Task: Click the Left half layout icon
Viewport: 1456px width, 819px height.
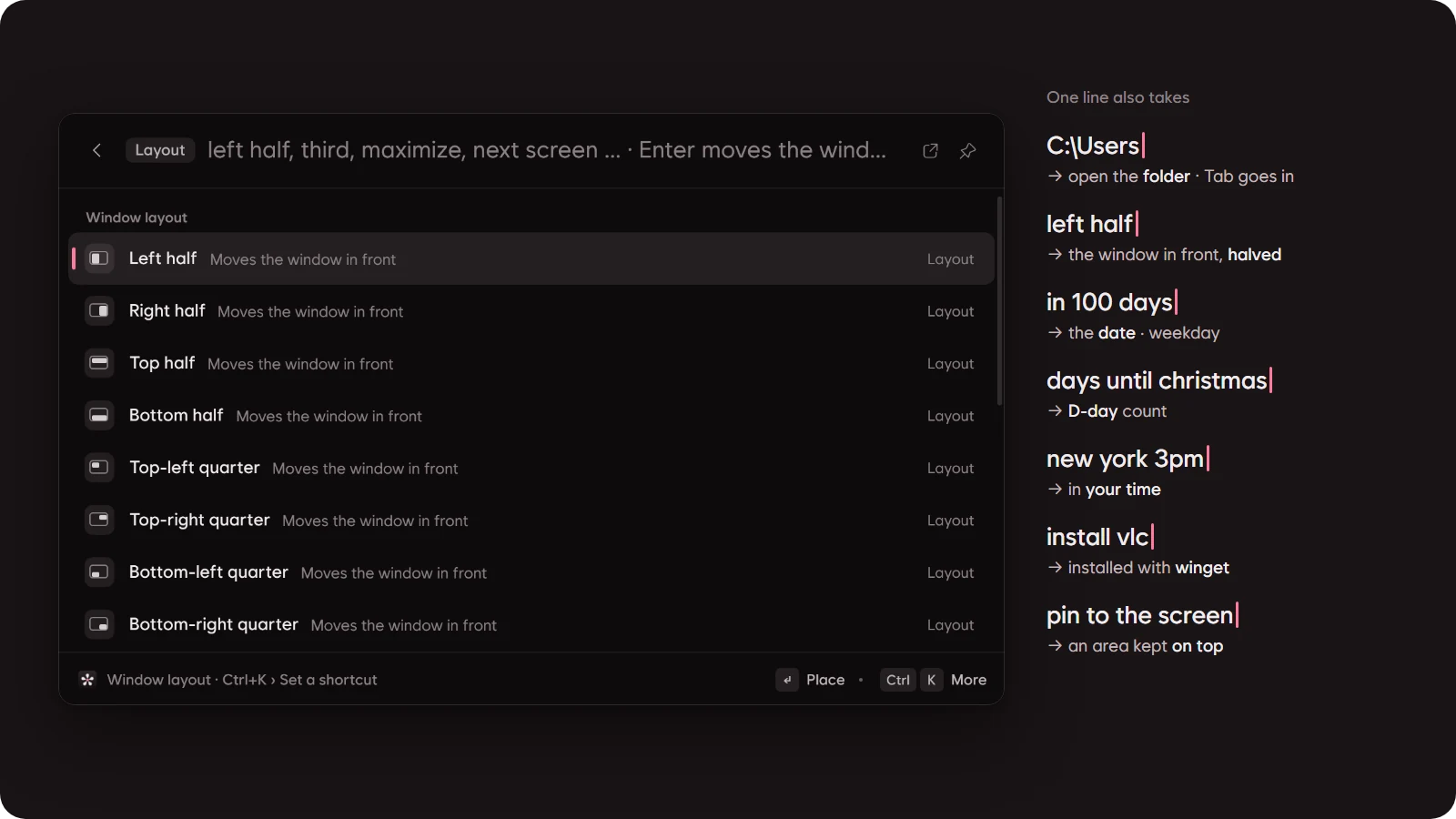Action: 99,258
